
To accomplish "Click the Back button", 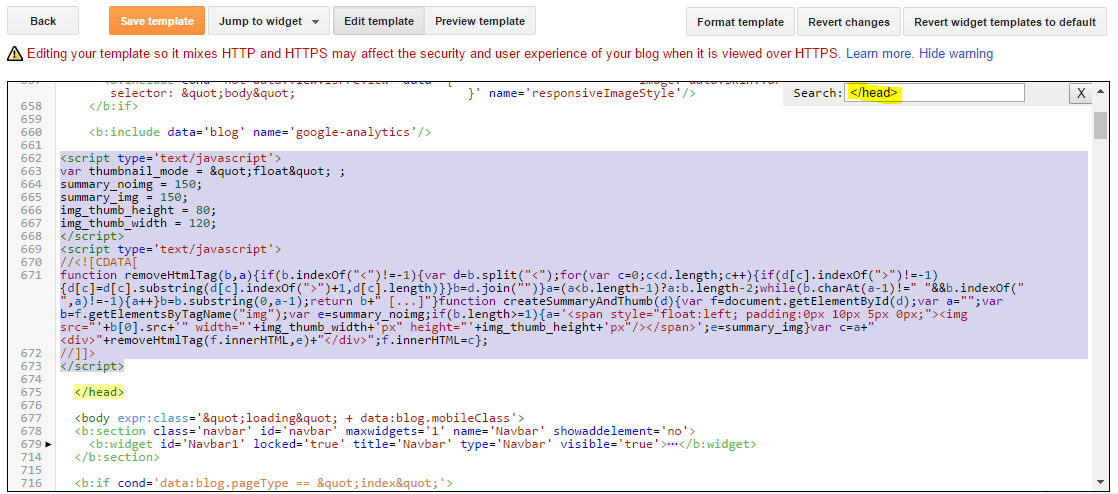I will point(43,21).
